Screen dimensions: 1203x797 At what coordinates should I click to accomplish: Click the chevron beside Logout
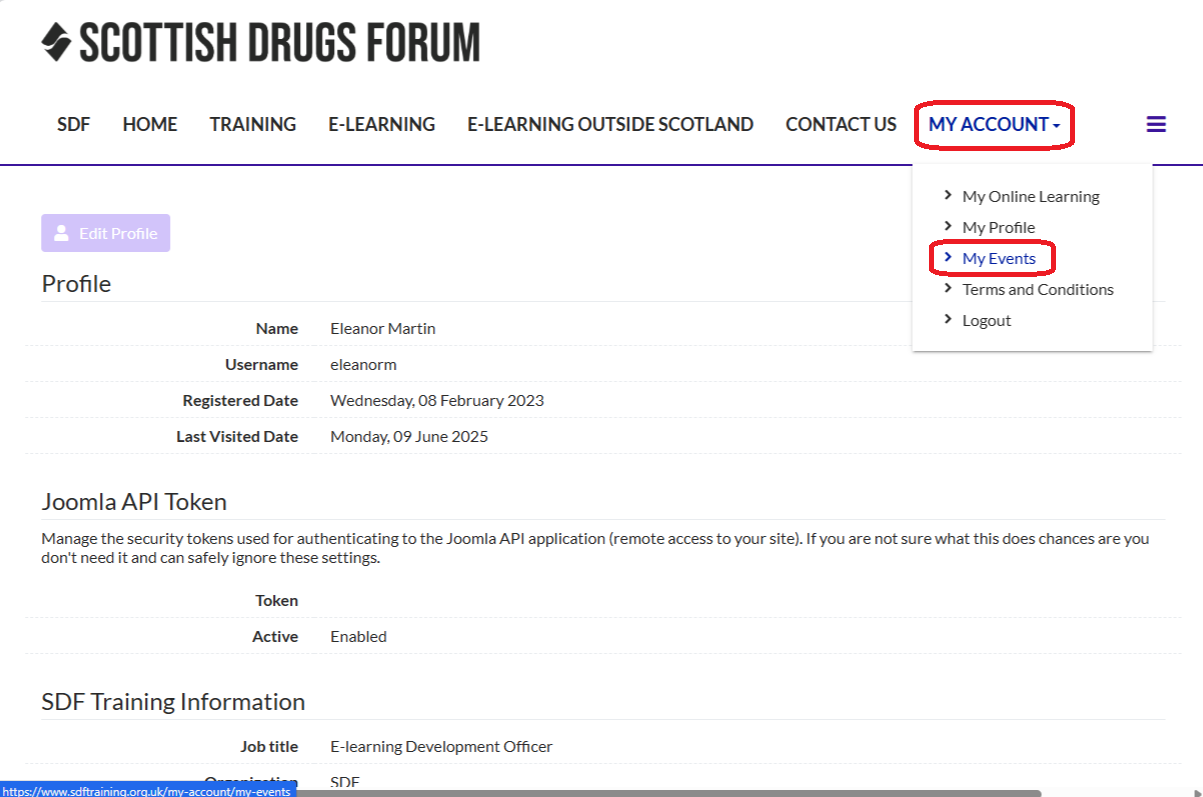[948, 320]
